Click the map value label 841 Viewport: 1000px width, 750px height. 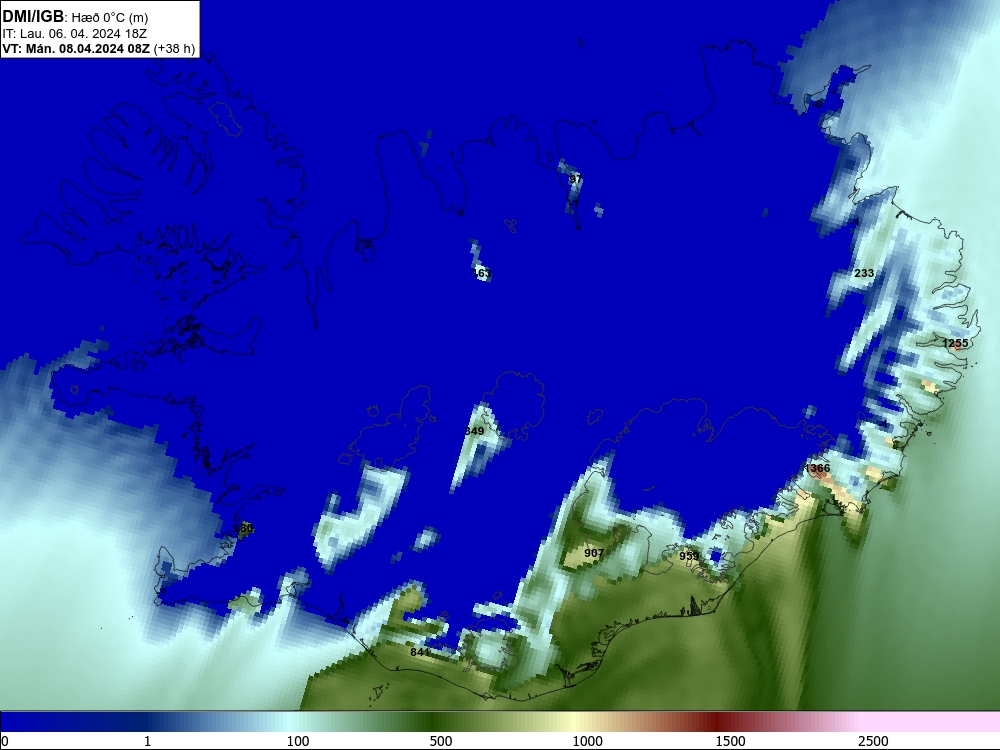(x=420, y=652)
